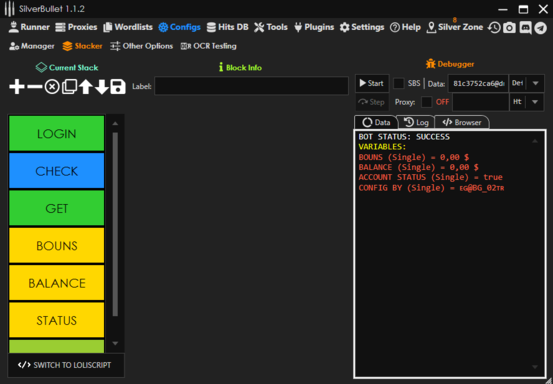The image size is (553, 384).
Task: Open the Silver Zone section
Action: pyautogui.click(x=455, y=27)
